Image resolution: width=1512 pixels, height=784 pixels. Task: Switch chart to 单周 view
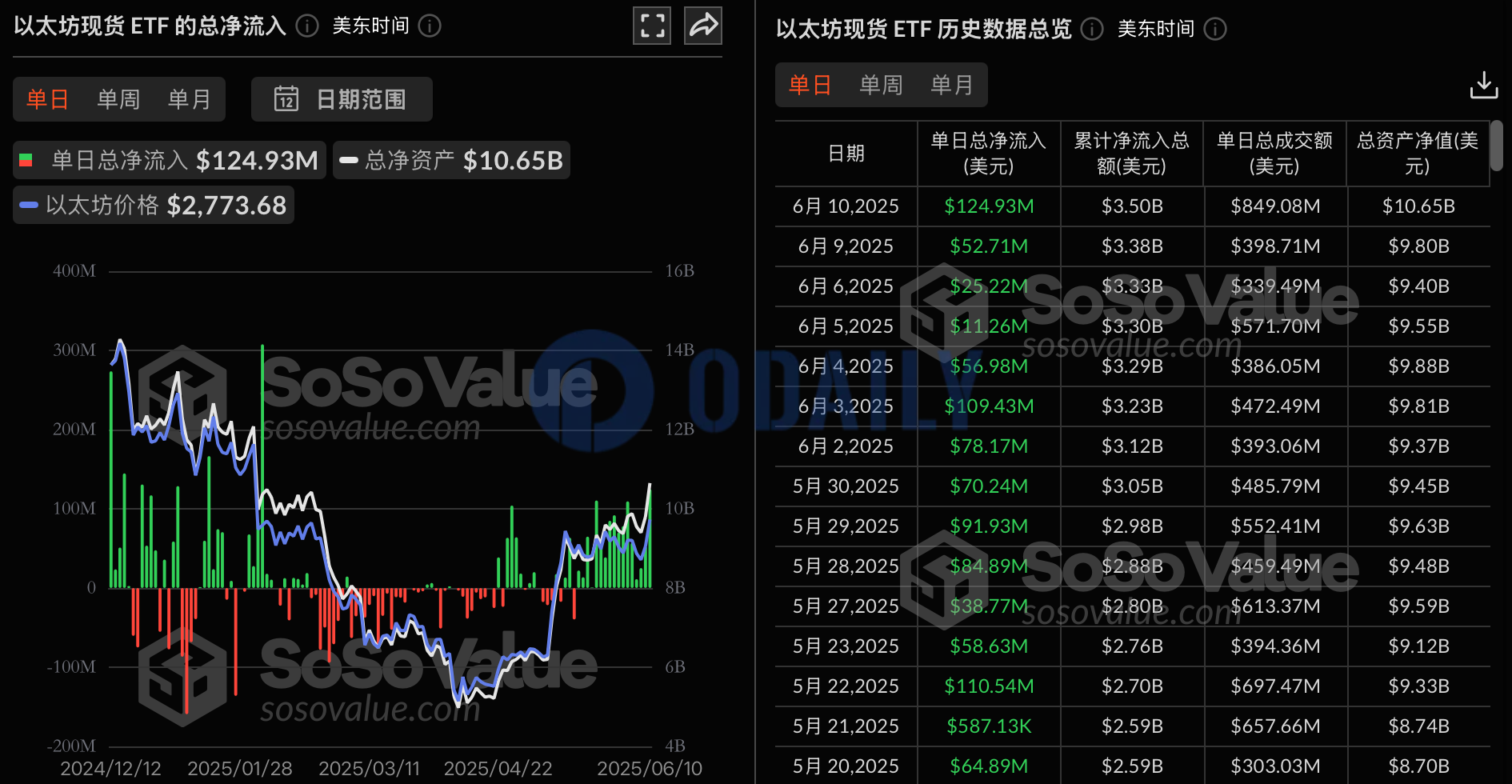(118, 99)
